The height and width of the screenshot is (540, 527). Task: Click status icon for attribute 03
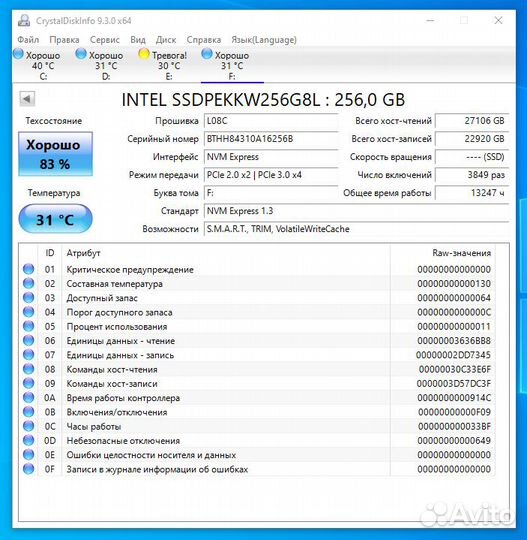point(29,298)
